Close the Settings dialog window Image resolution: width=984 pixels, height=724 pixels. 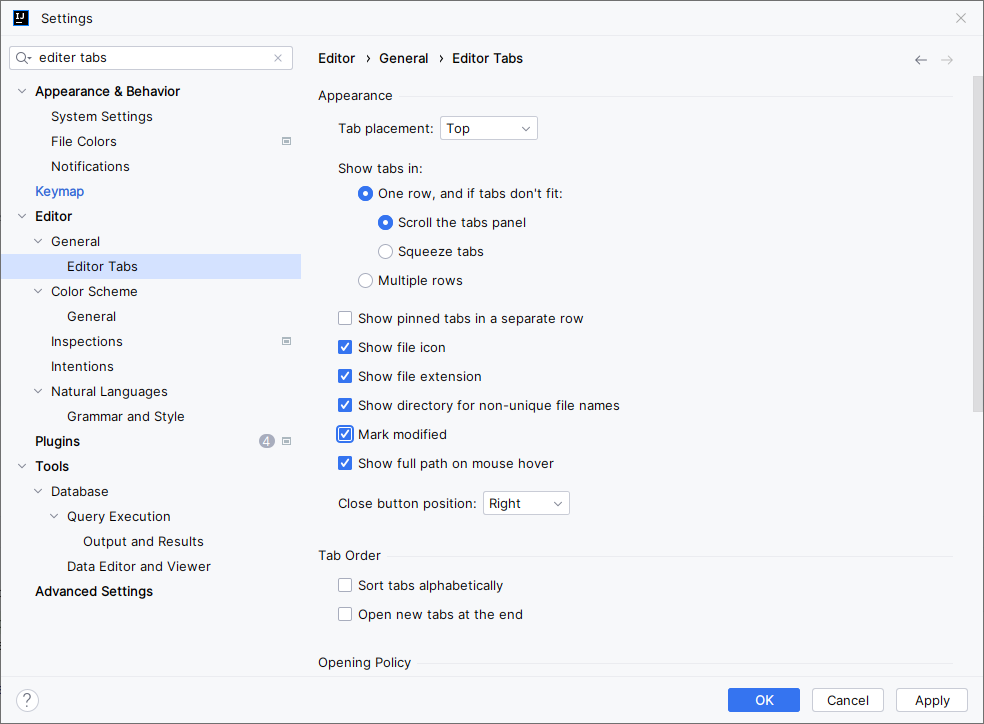[961, 18]
